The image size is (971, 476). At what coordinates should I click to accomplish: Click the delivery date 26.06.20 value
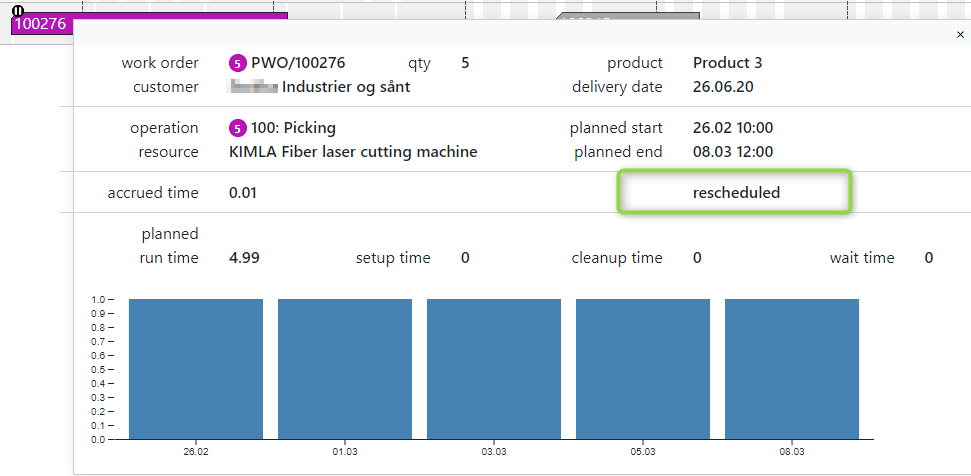point(723,87)
